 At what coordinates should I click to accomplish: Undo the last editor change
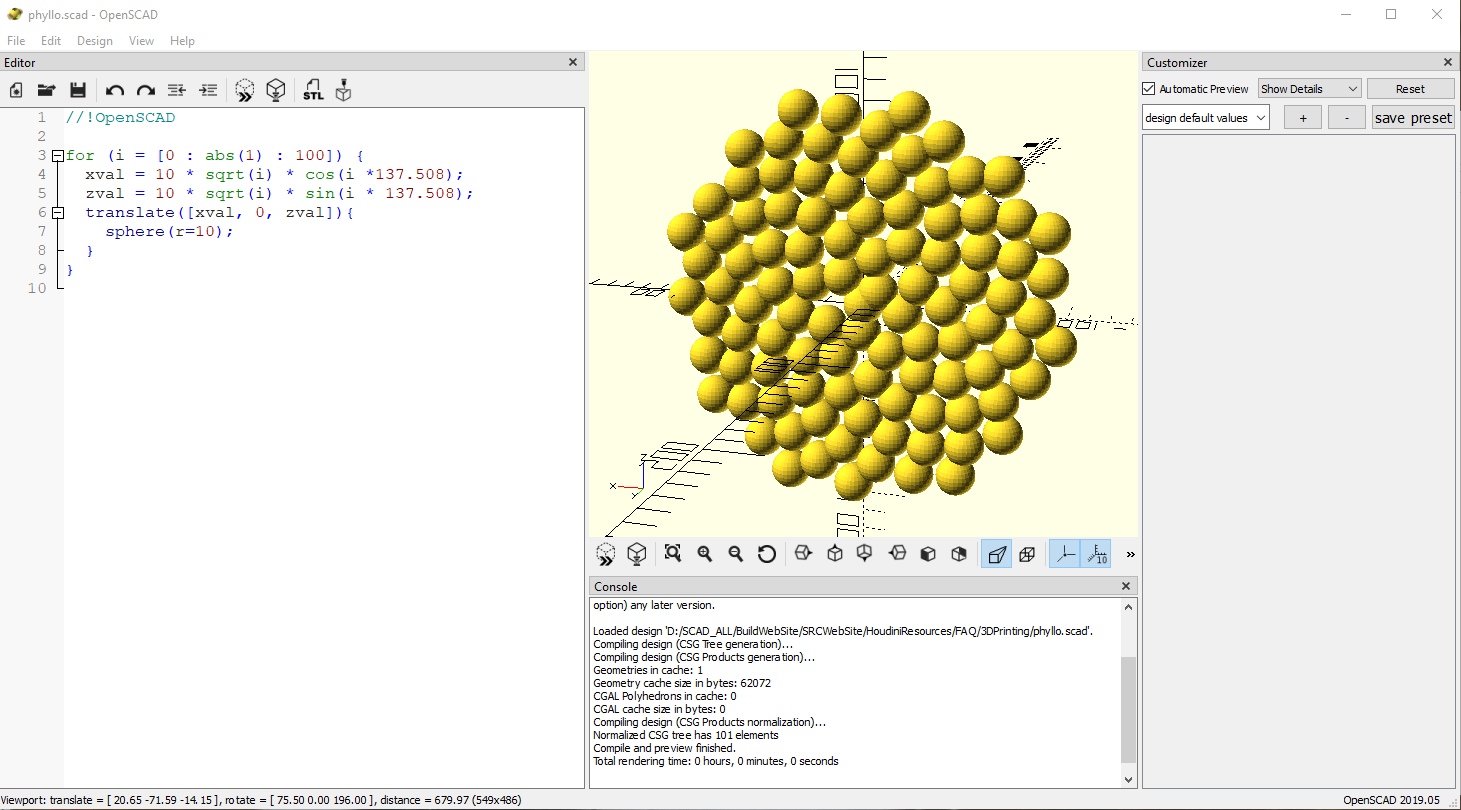coord(115,90)
